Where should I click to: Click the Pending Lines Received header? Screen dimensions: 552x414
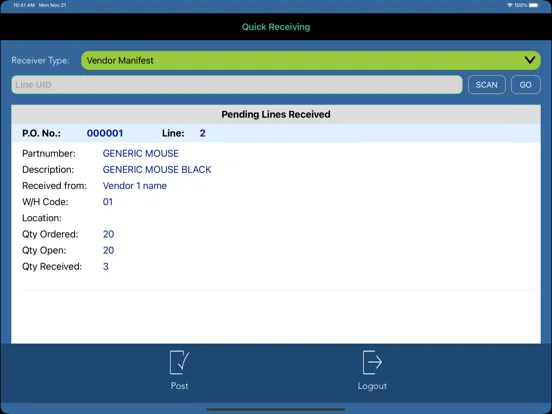coord(276,114)
